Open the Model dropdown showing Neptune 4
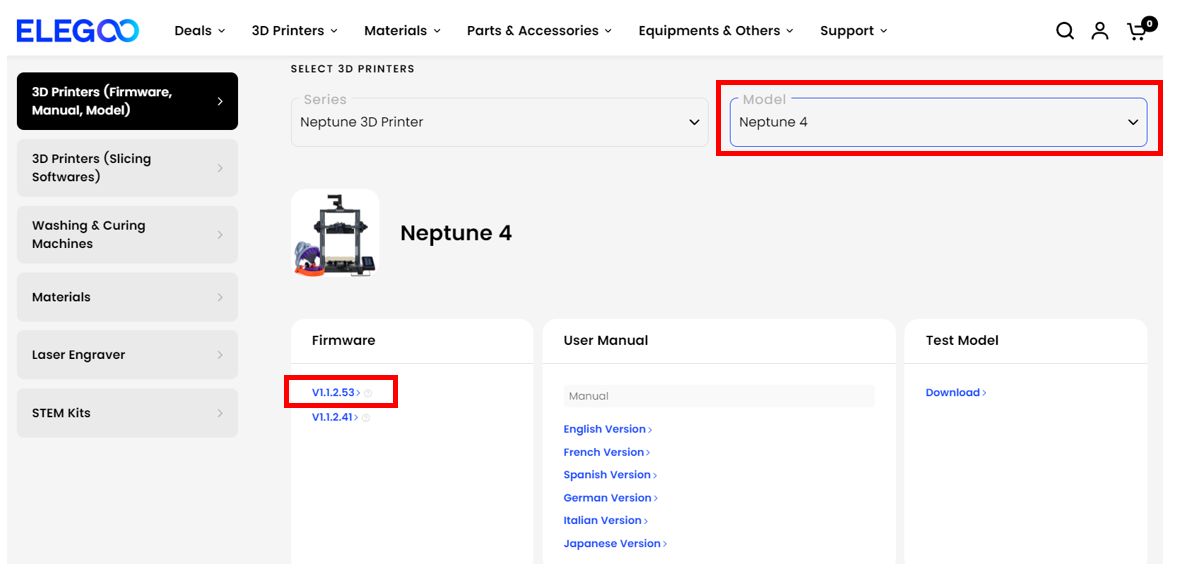The width and height of the screenshot is (1190, 572). tap(938, 122)
